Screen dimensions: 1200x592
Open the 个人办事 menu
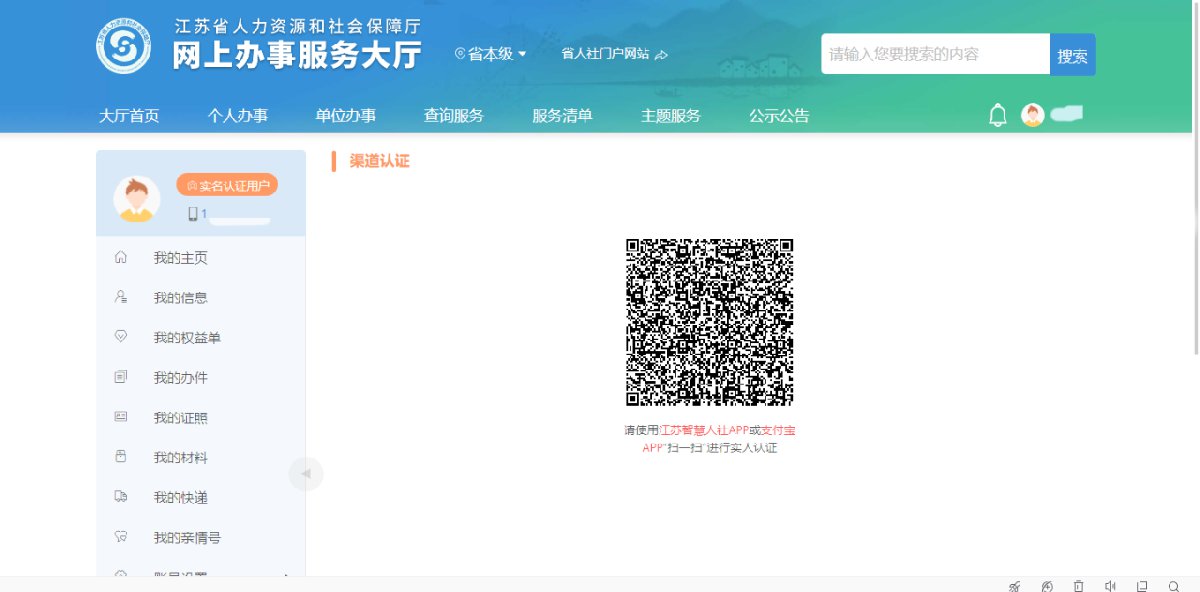238,116
